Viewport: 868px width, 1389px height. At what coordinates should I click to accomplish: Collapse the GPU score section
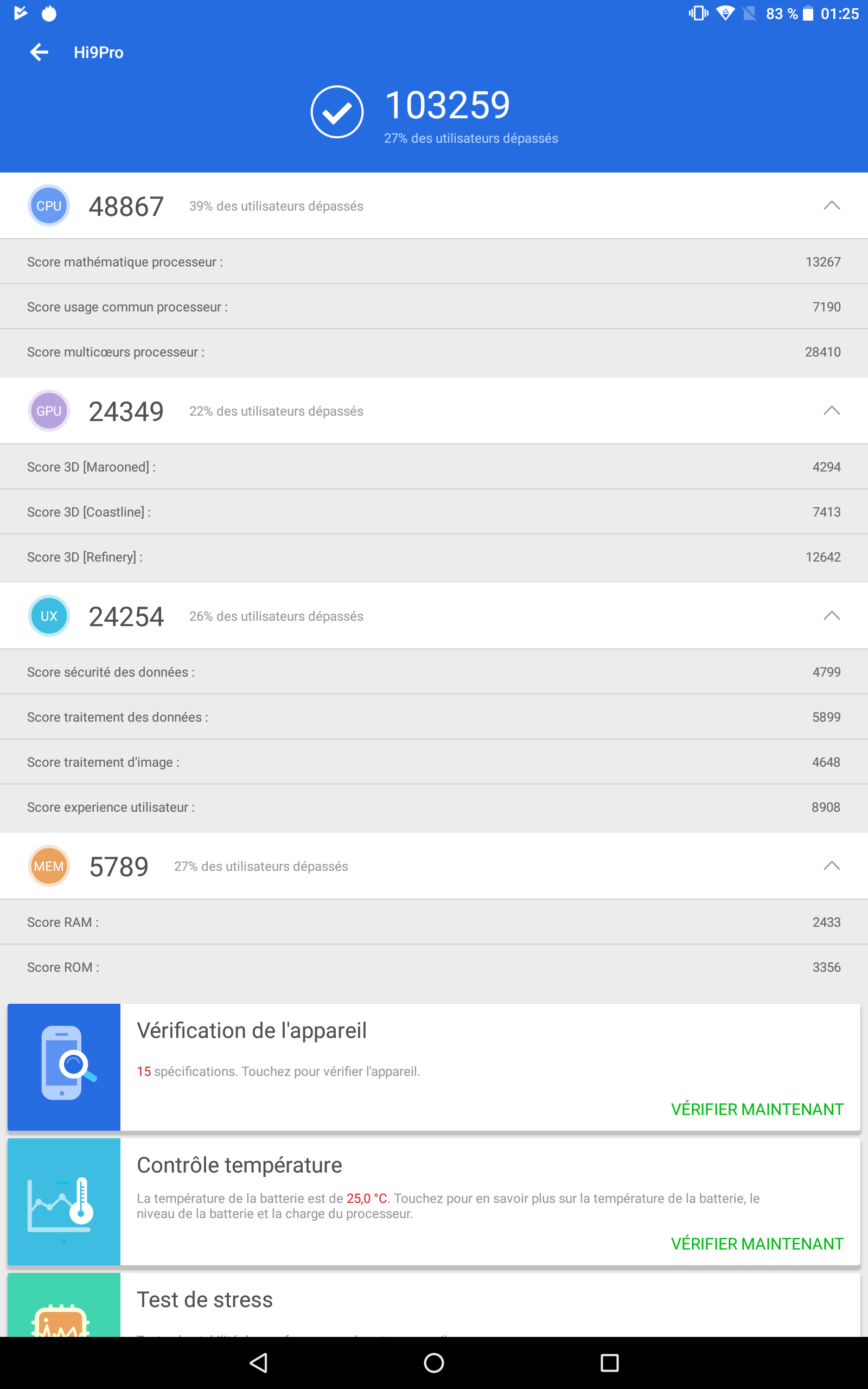pyautogui.click(x=831, y=411)
